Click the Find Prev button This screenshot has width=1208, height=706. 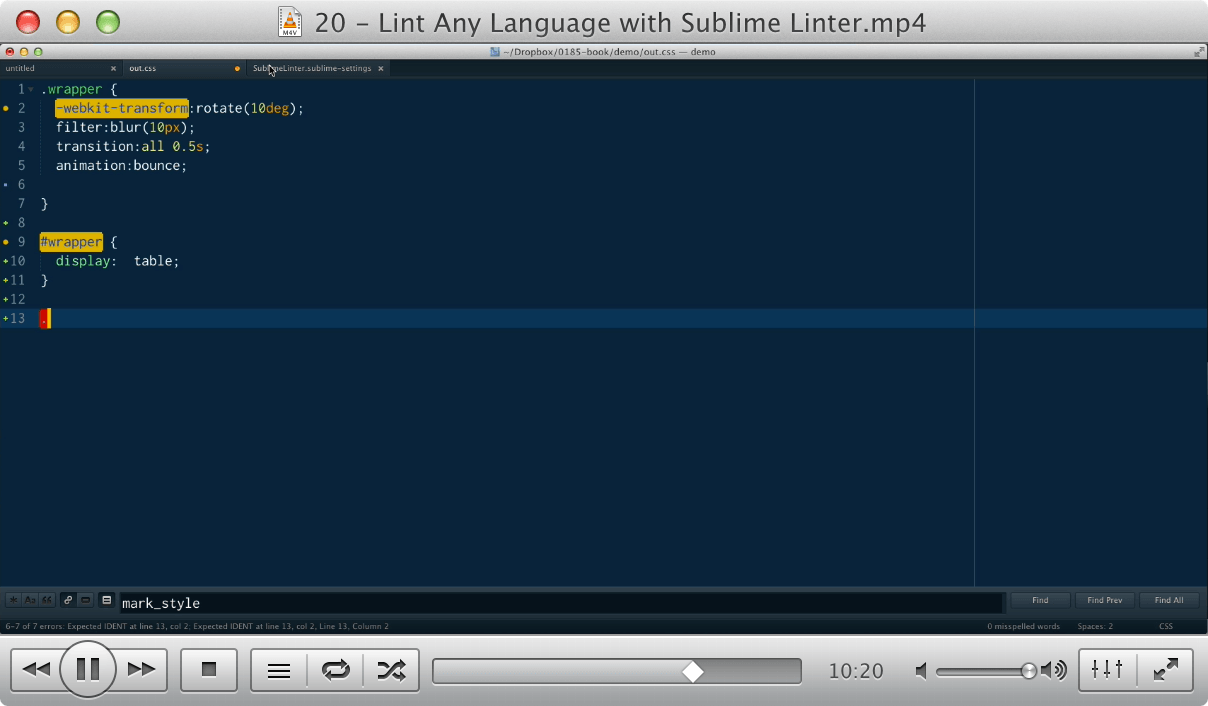[1104, 599]
